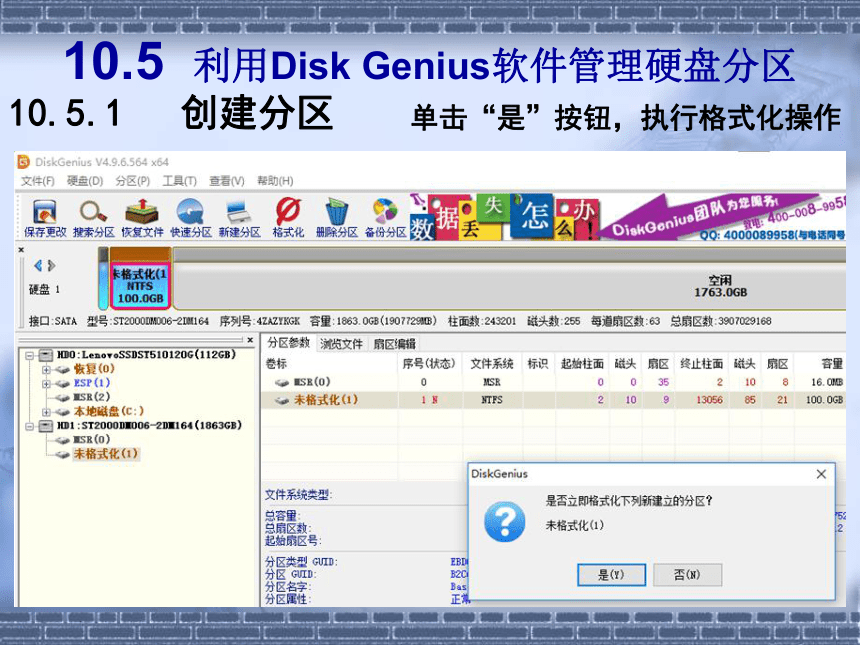The image size is (860, 645).
Task: Click the 终止柱面 column header
Action: click(701, 364)
